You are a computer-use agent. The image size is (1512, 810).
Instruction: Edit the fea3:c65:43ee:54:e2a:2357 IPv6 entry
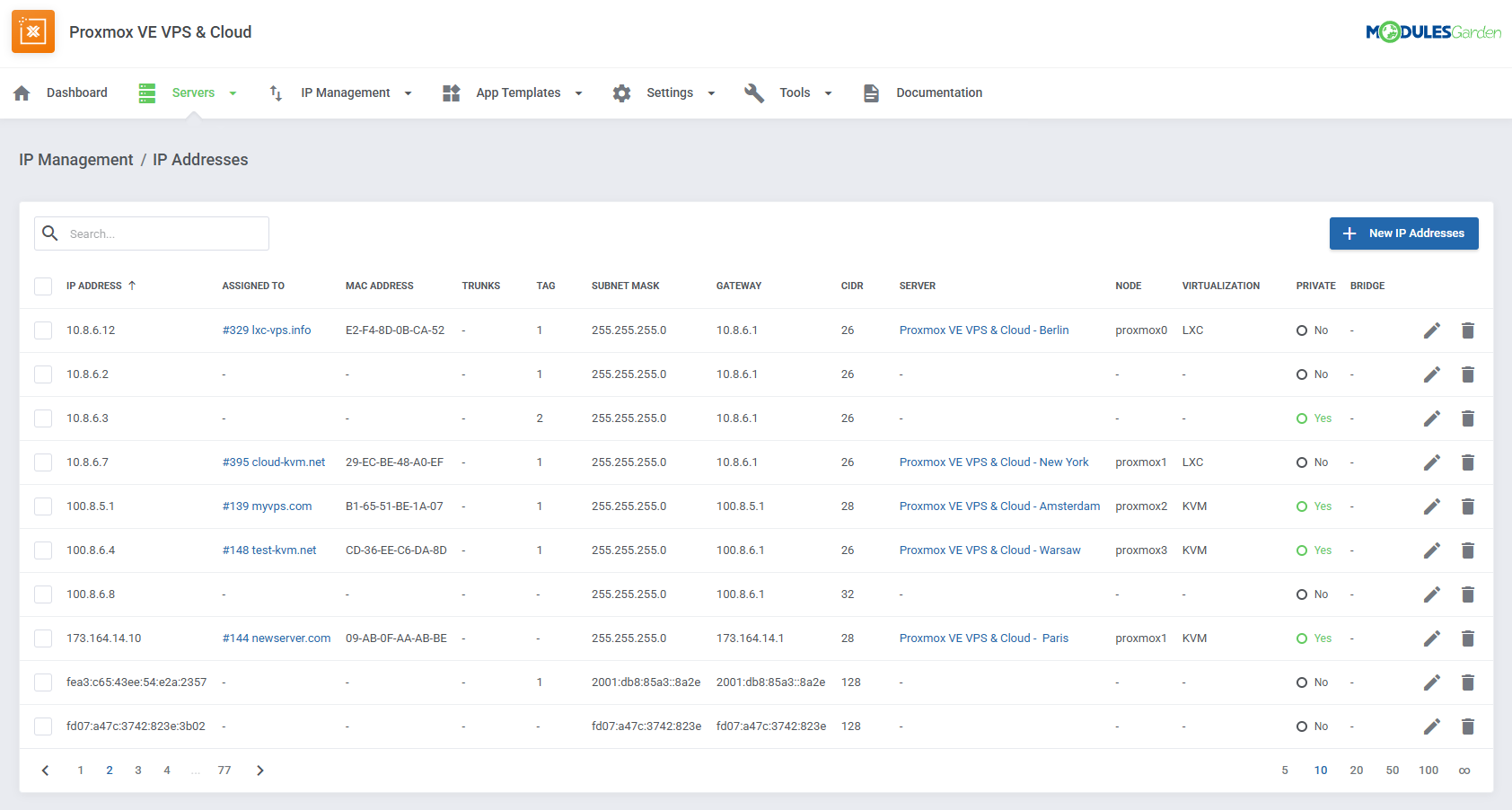[1432, 682]
